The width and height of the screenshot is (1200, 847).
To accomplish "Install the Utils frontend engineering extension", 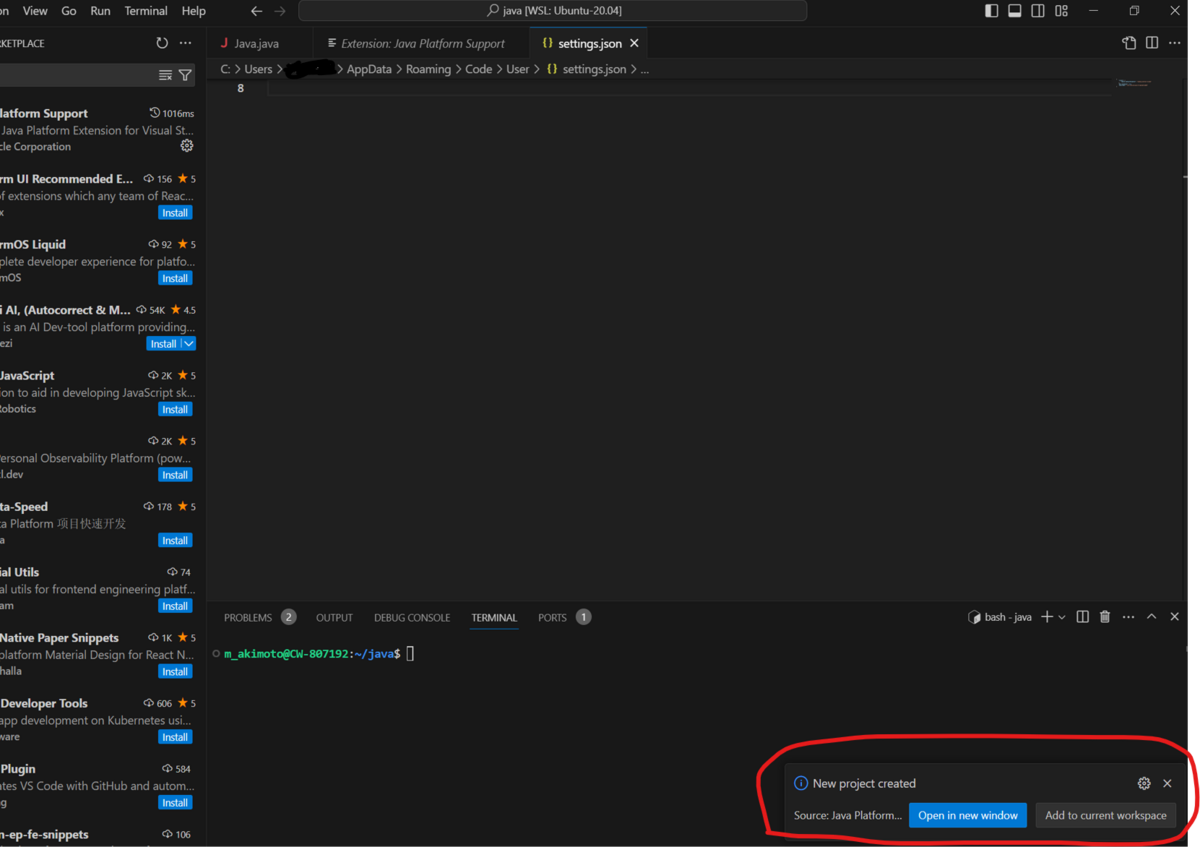I will [175, 606].
